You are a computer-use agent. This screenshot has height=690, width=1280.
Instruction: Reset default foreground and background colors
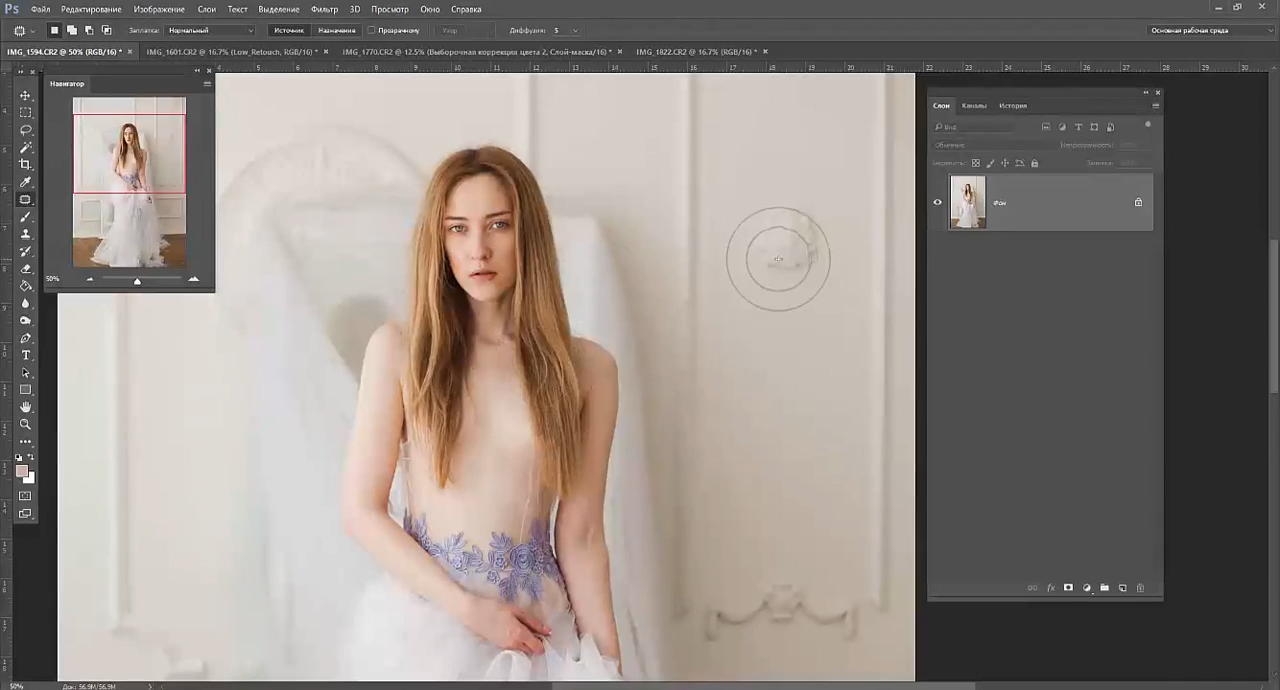19,458
